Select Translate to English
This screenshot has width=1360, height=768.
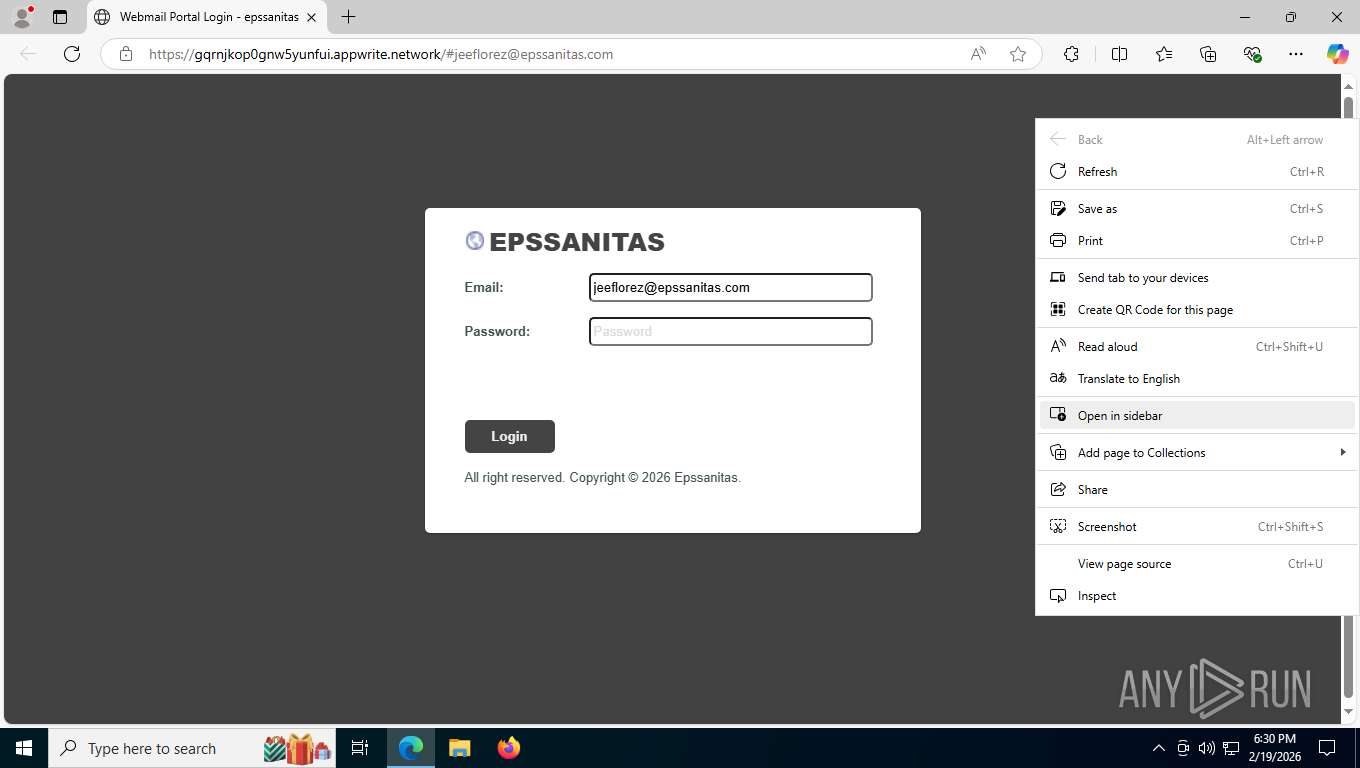click(x=1197, y=378)
